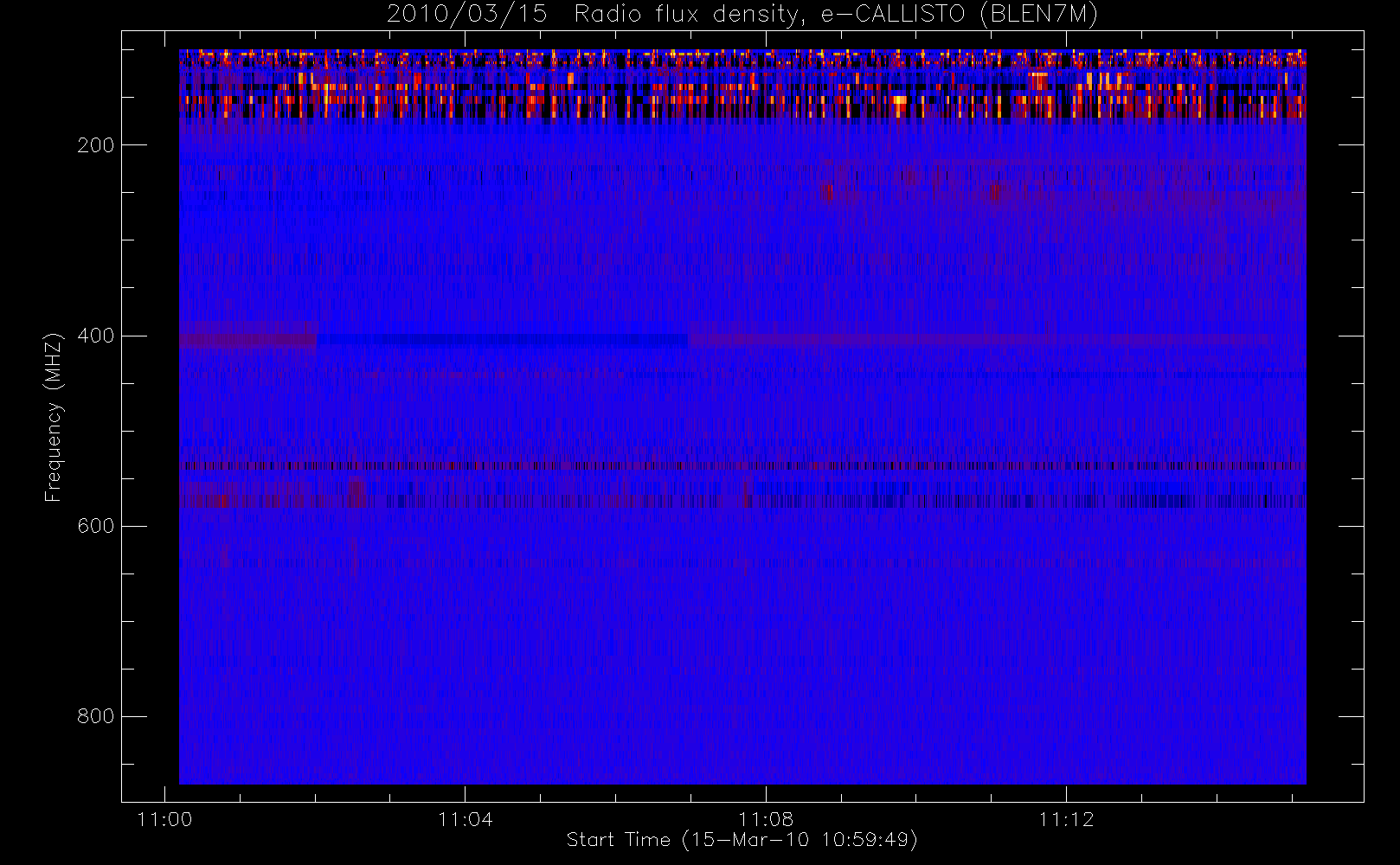Click the plot title '2010/03/15 Radio flux density'

742,15
